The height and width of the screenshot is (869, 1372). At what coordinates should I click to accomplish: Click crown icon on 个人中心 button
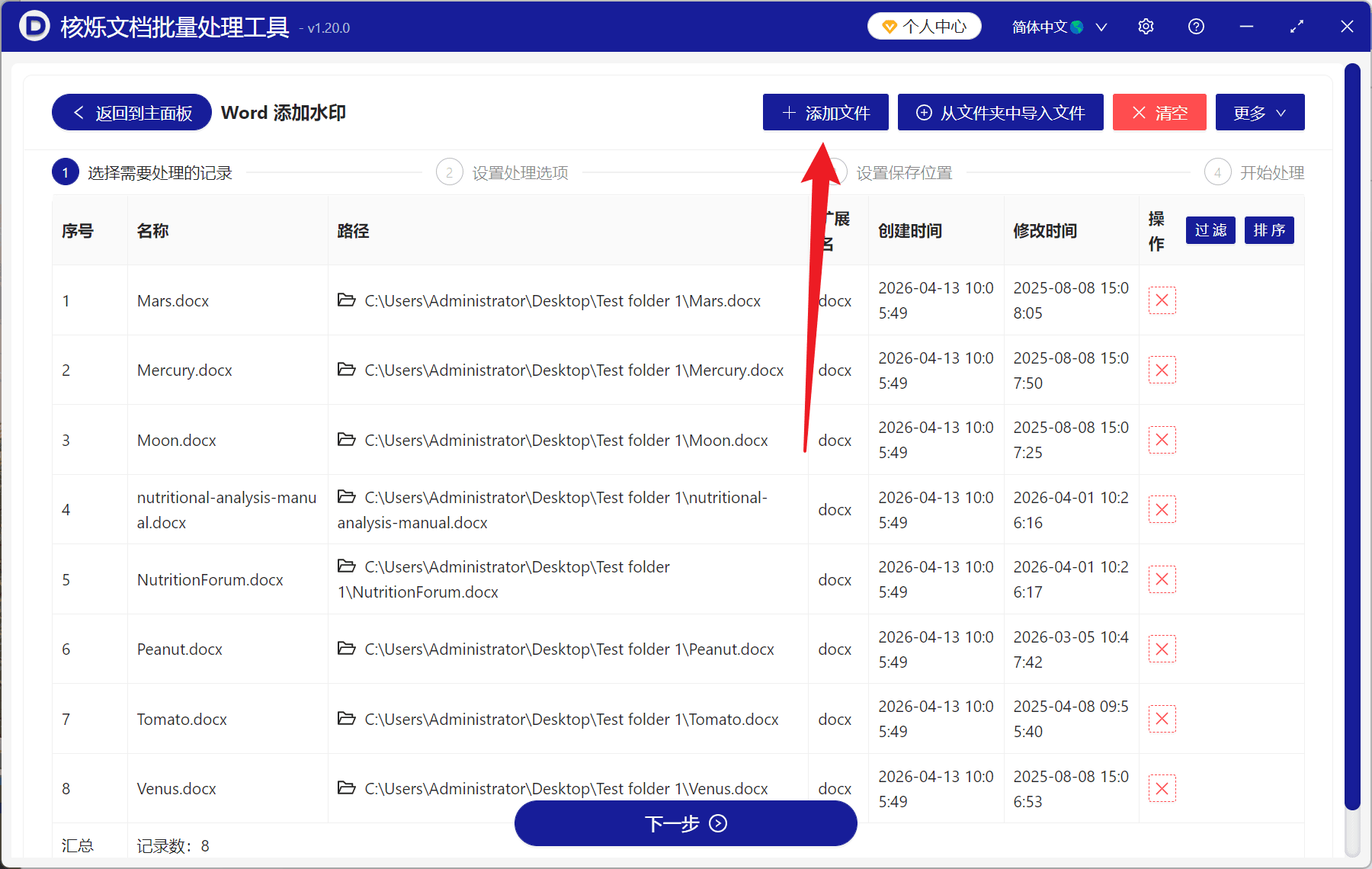(x=890, y=25)
